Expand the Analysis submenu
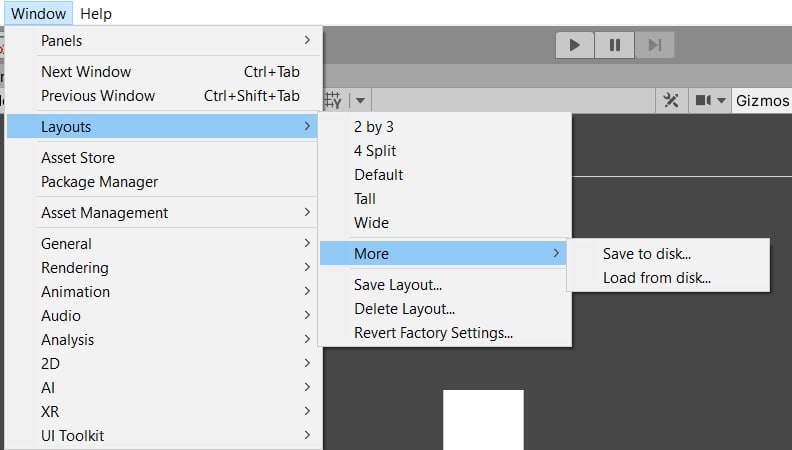The width and height of the screenshot is (792, 450). [x=164, y=339]
